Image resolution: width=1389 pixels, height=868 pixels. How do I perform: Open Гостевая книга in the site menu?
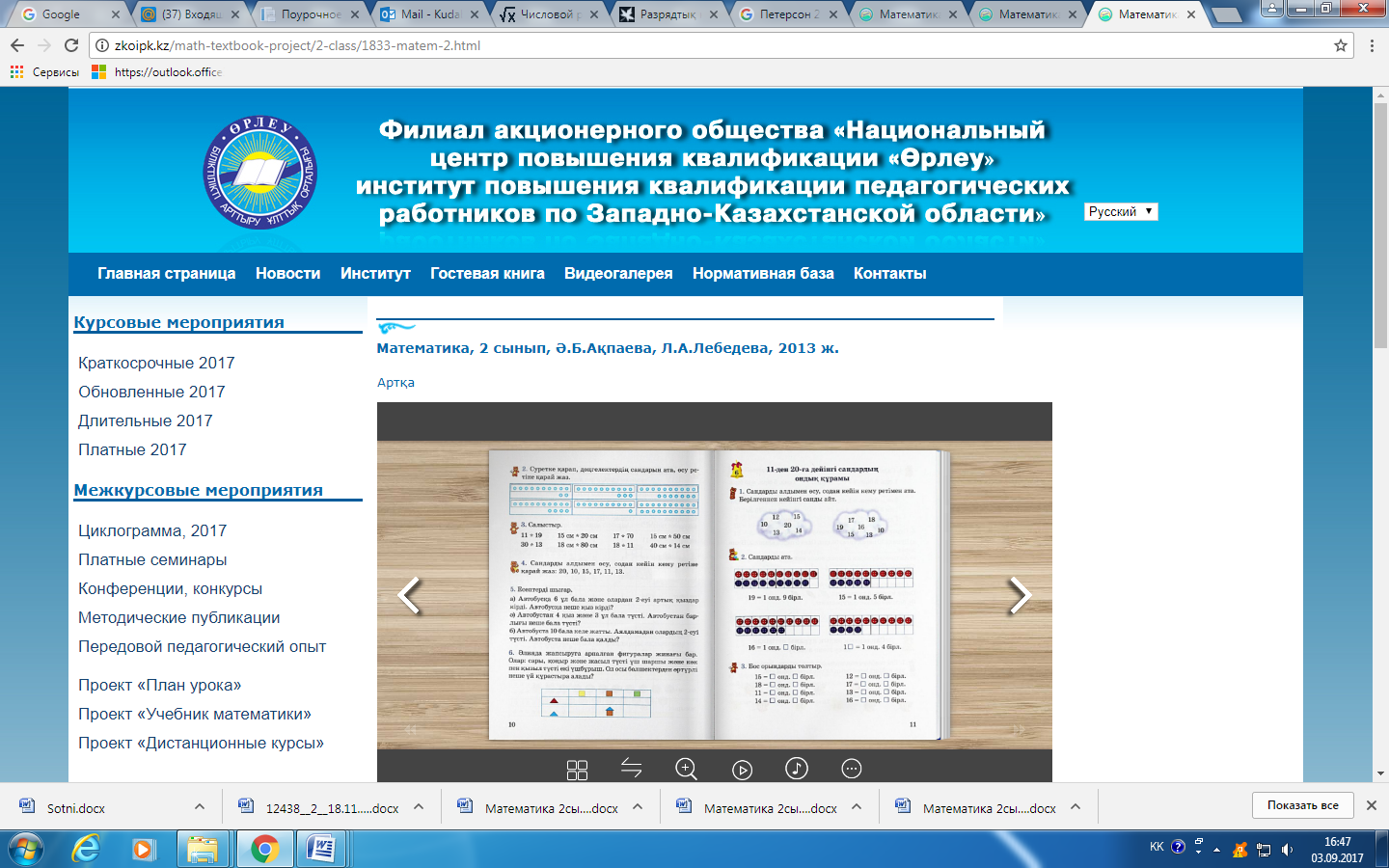pyautogui.click(x=487, y=274)
